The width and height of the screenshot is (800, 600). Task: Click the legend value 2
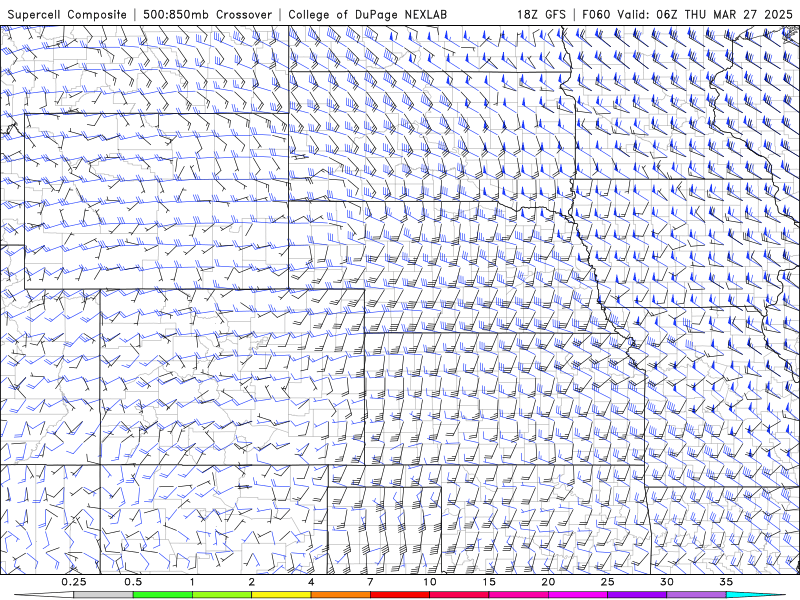click(252, 582)
